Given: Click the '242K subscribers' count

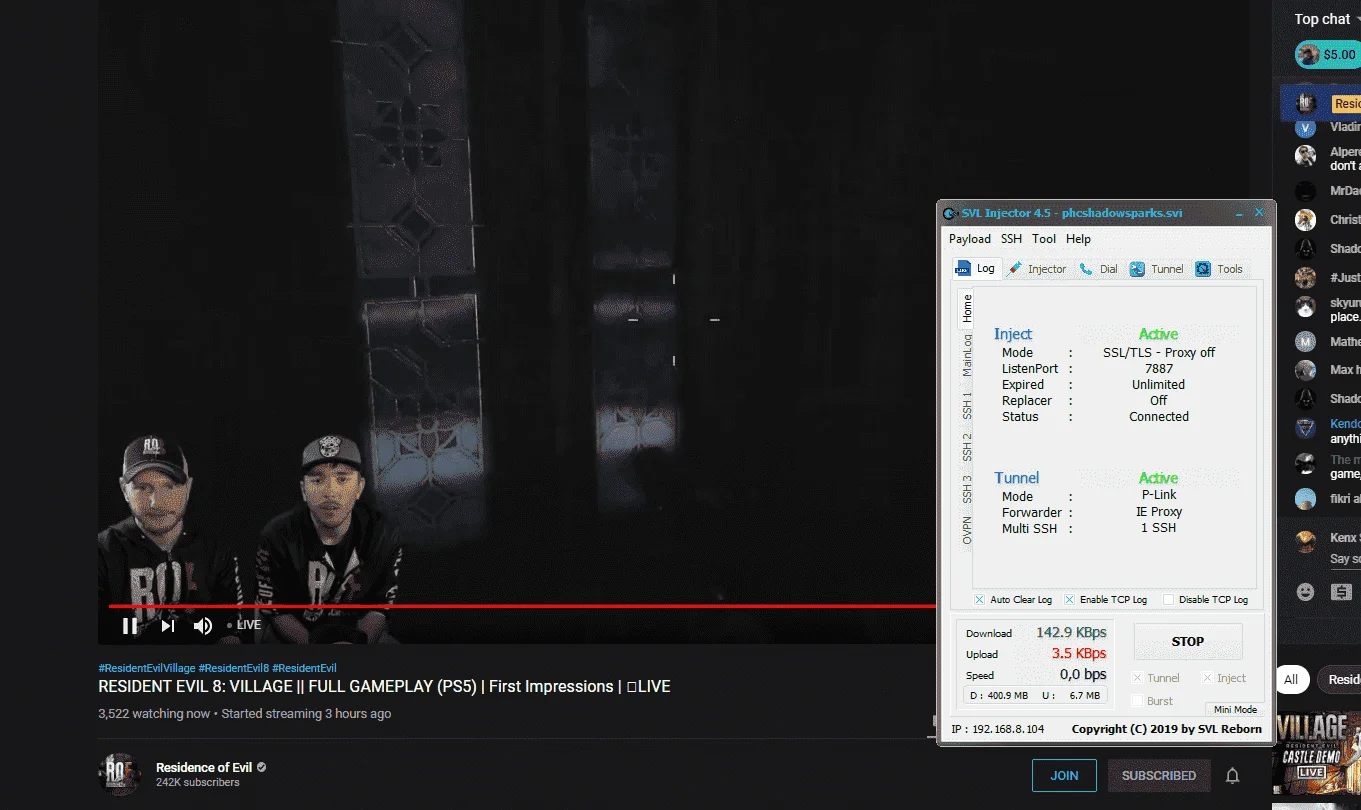Looking at the screenshot, I should tap(198, 783).
